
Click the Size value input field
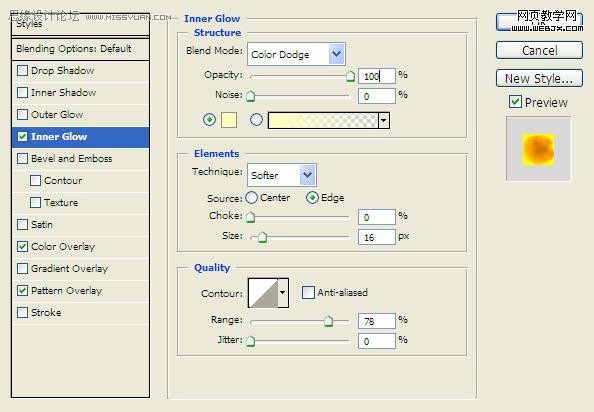(377, 237)
